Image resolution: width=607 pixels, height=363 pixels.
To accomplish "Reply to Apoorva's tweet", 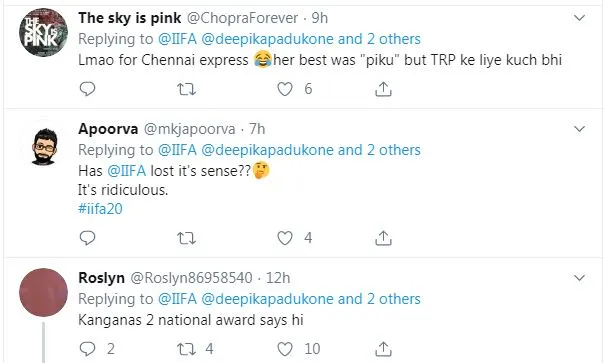I will 87,238.
